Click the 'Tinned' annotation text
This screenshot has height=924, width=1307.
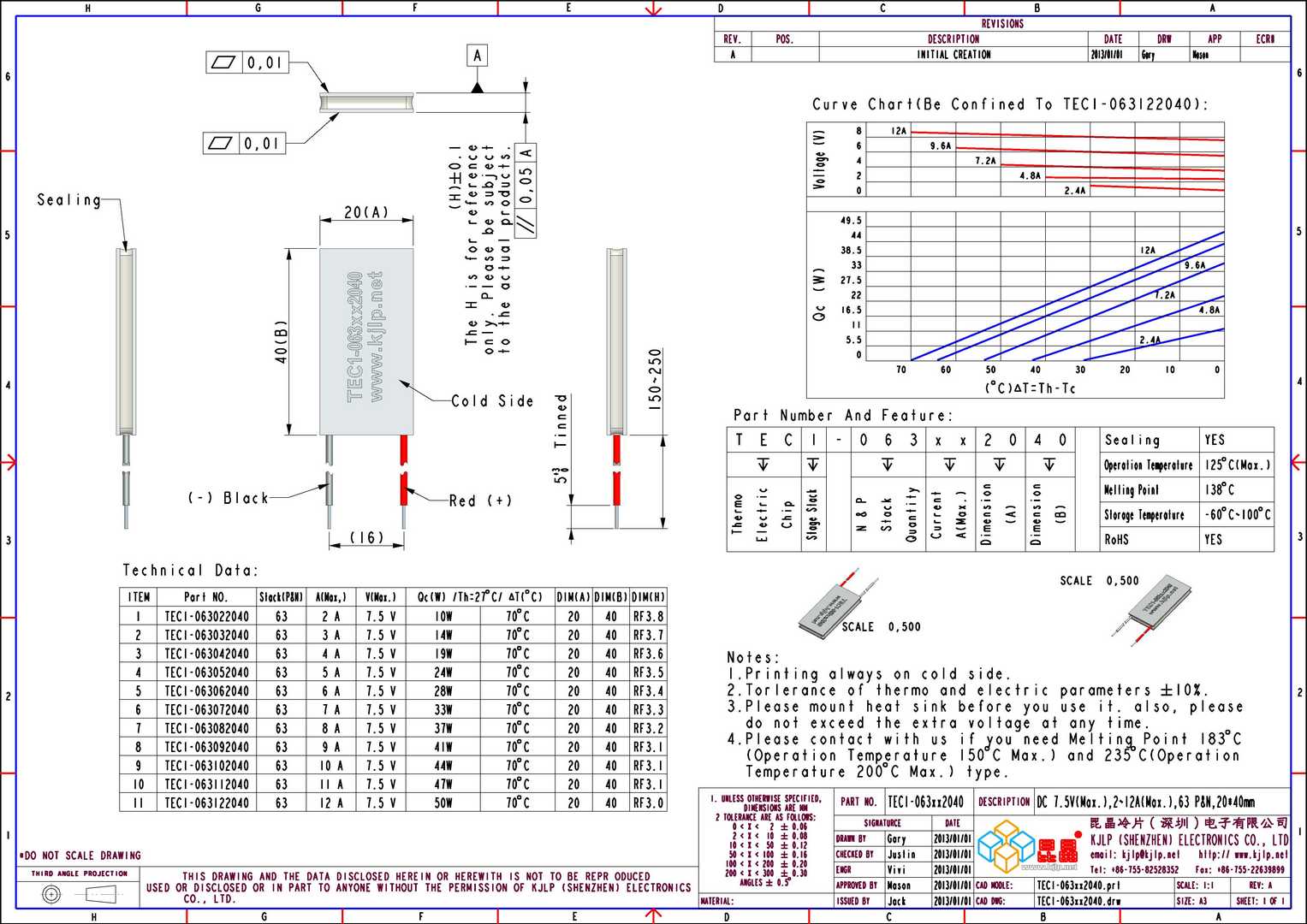click(x=561, y=421)
